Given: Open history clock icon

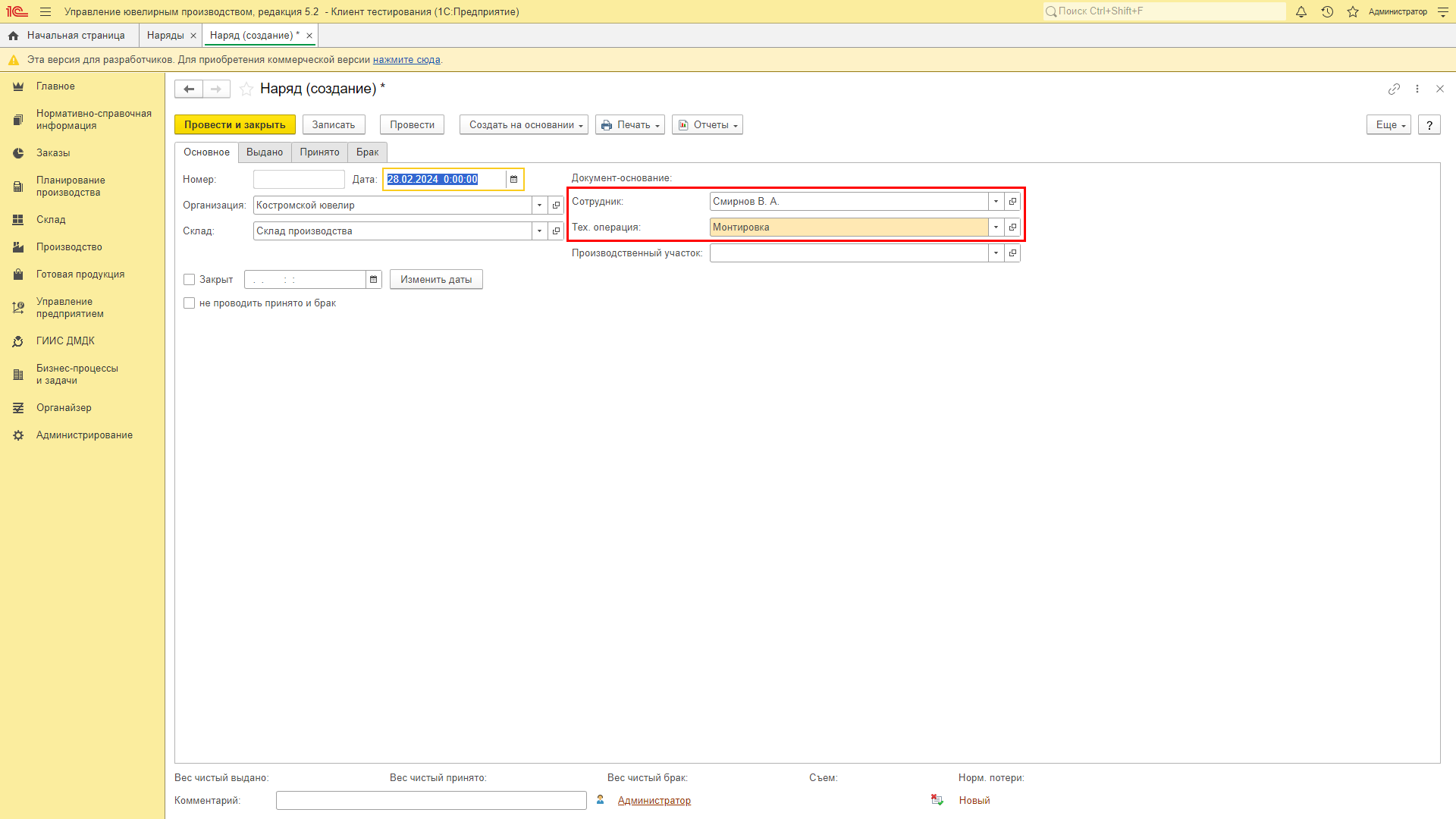Looking at the screenshot, I should point(1327,12).
